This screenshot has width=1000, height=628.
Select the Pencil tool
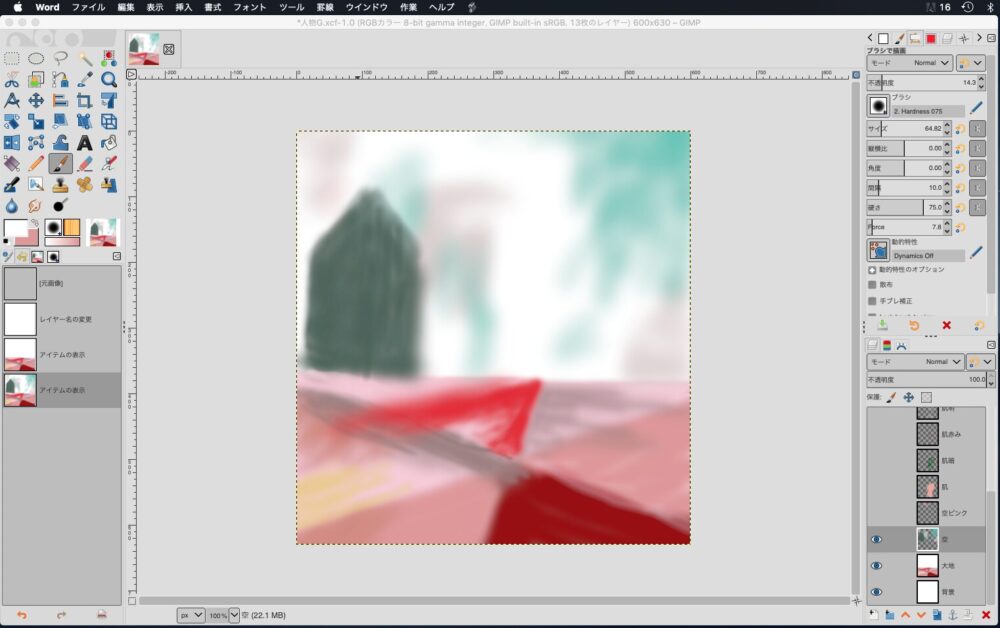click(36, 163)
